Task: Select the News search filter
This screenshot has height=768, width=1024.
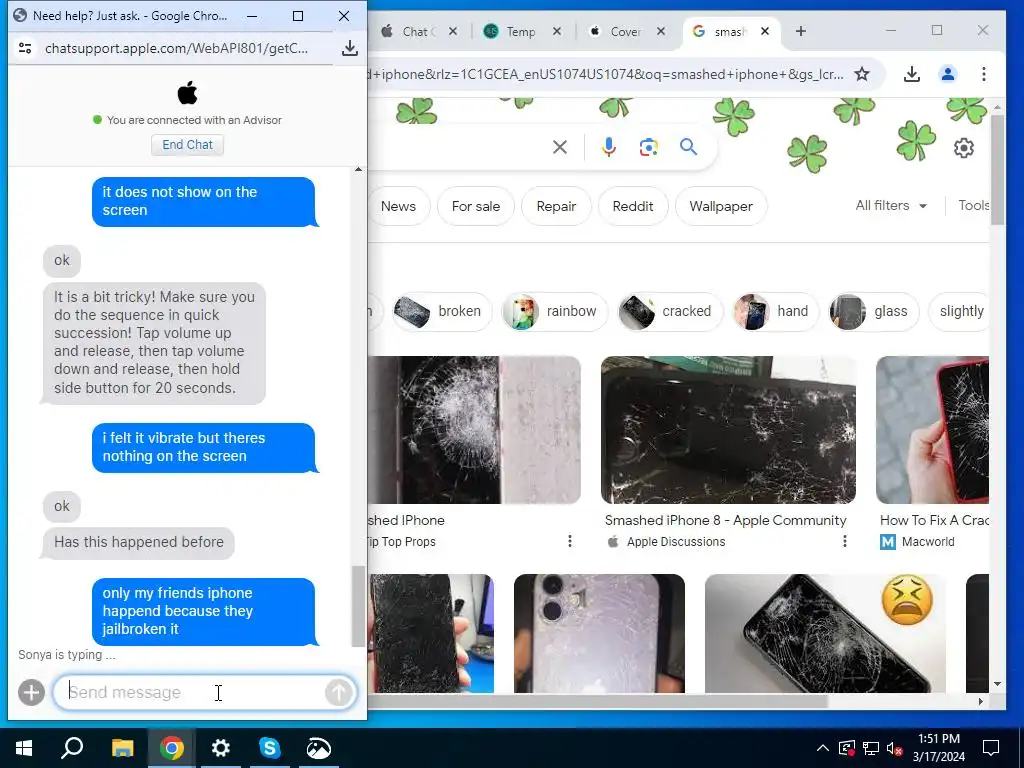Action: 398,206
